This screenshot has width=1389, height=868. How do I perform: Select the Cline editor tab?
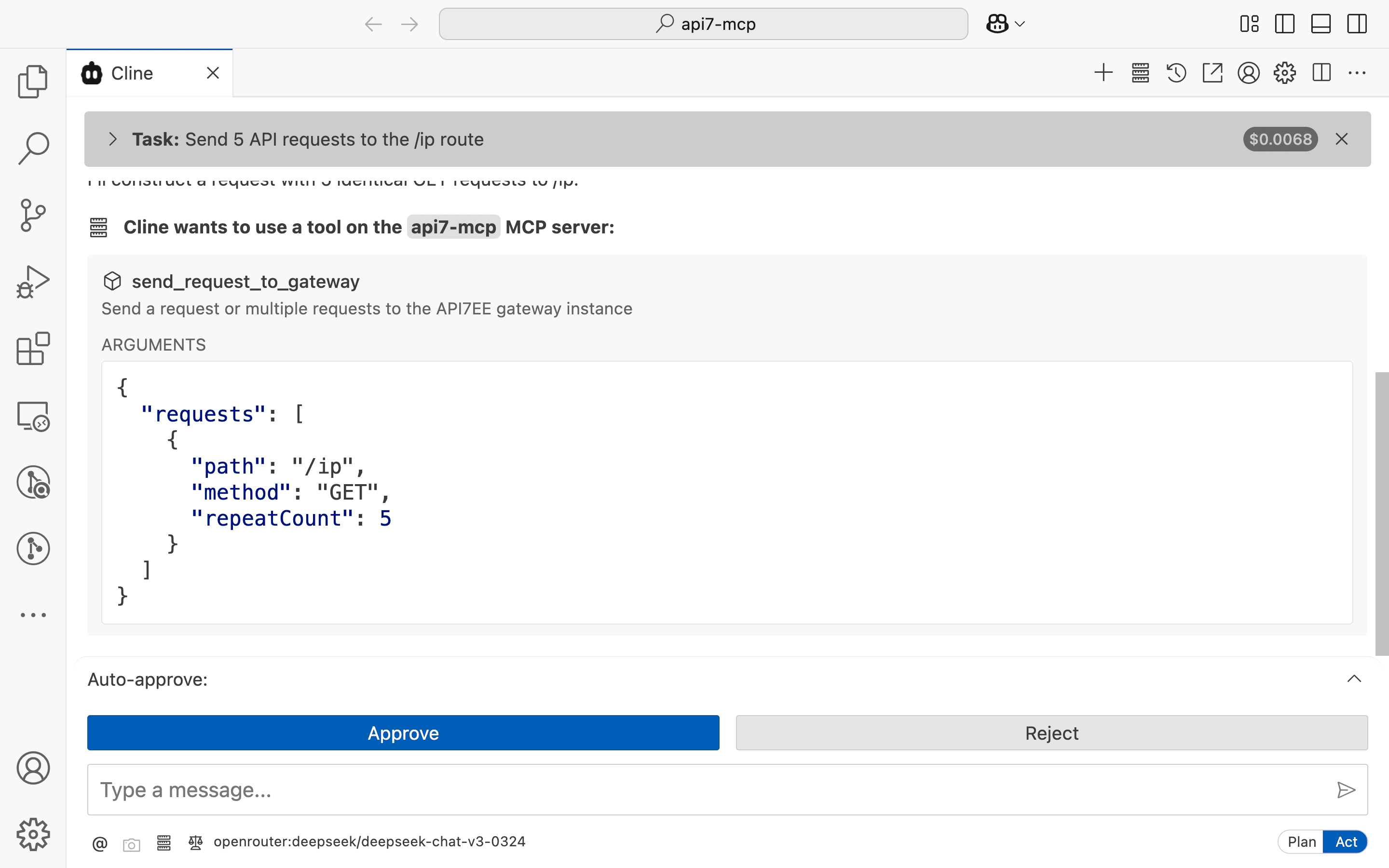(149, 73)
